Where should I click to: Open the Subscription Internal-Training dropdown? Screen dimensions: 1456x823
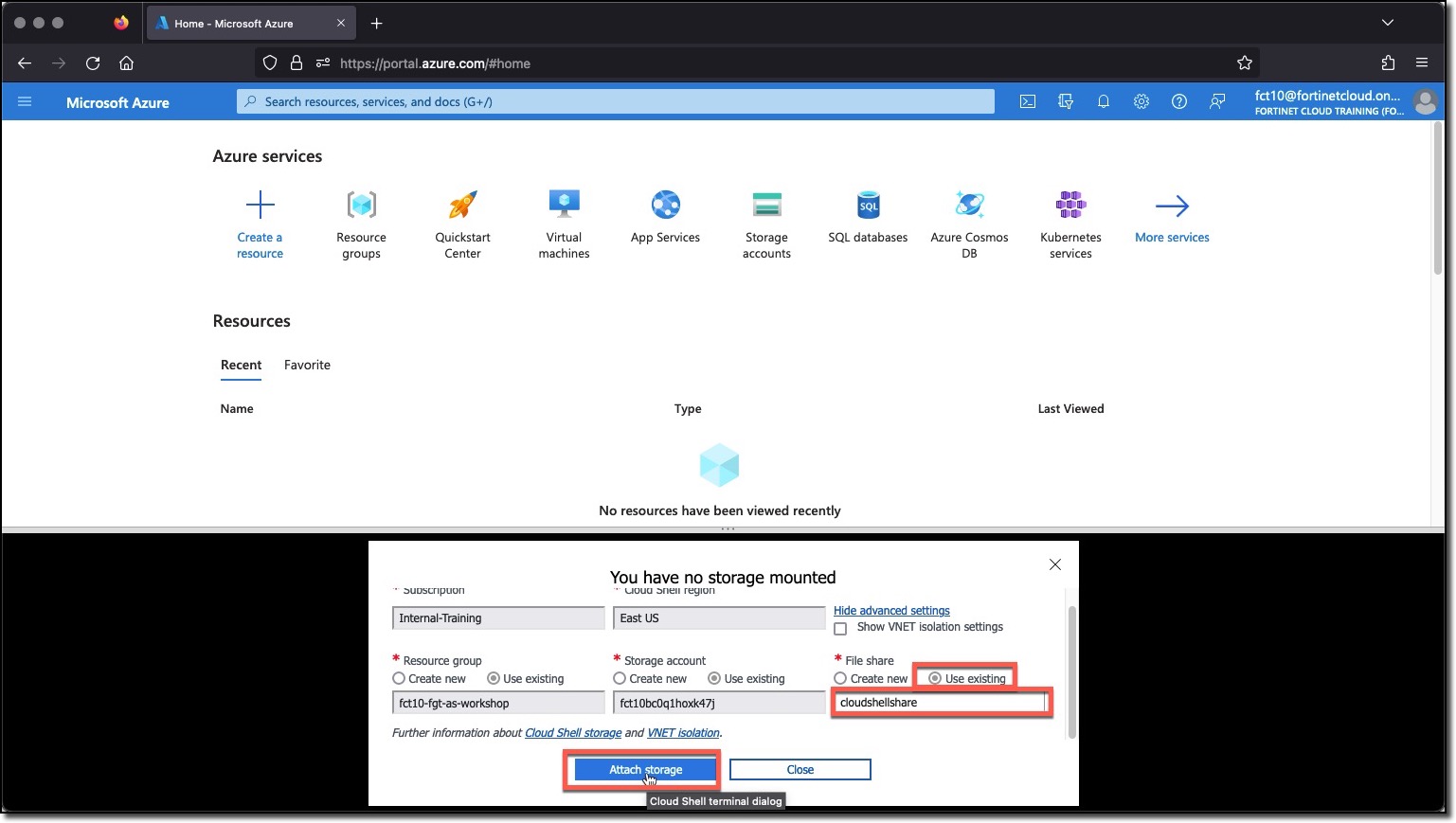click(498, 618)
